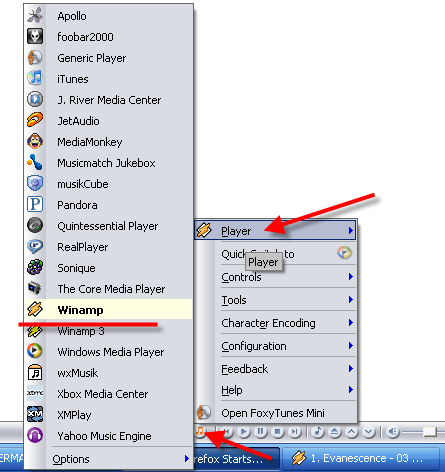Select the JetAudio player icon

35,120
